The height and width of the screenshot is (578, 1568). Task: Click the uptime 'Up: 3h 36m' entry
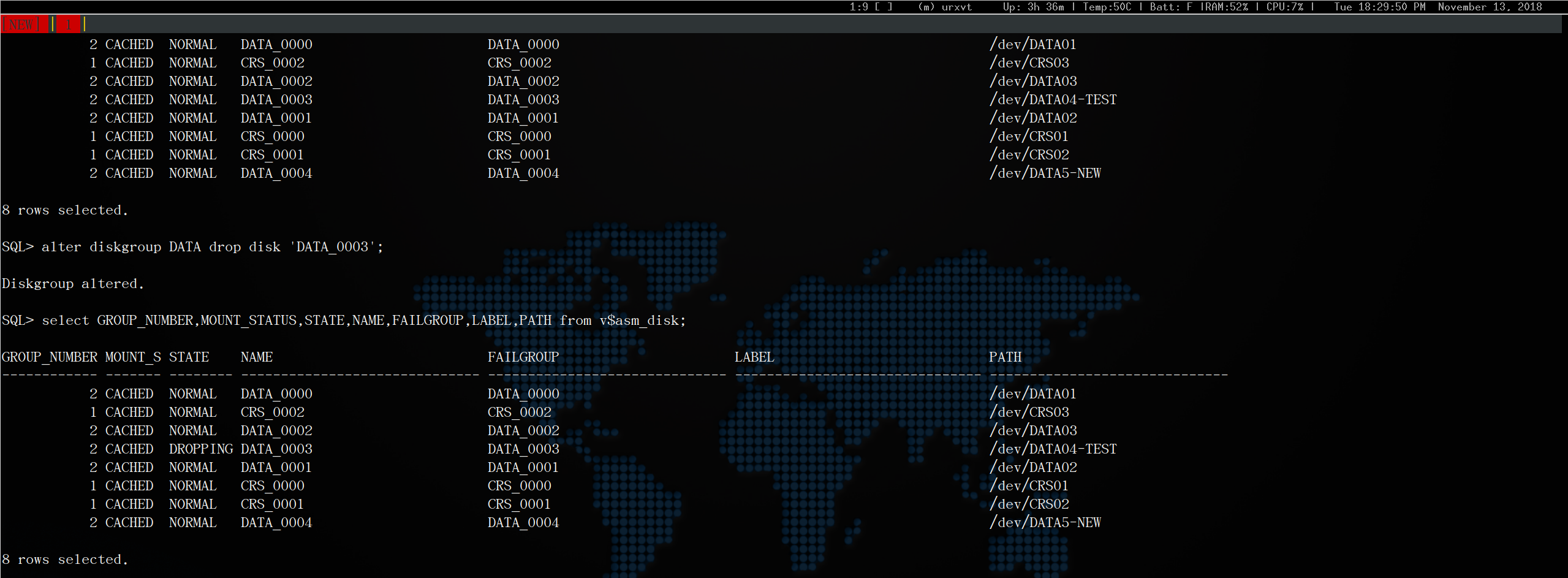coord(1033,7)
